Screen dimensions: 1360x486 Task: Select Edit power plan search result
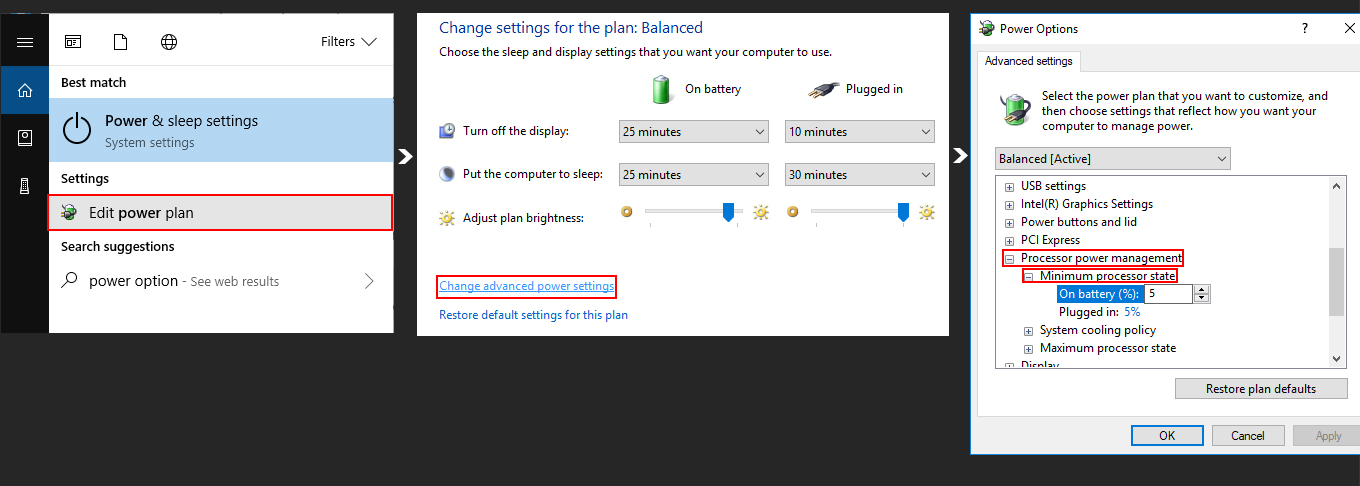pos(221,212)
